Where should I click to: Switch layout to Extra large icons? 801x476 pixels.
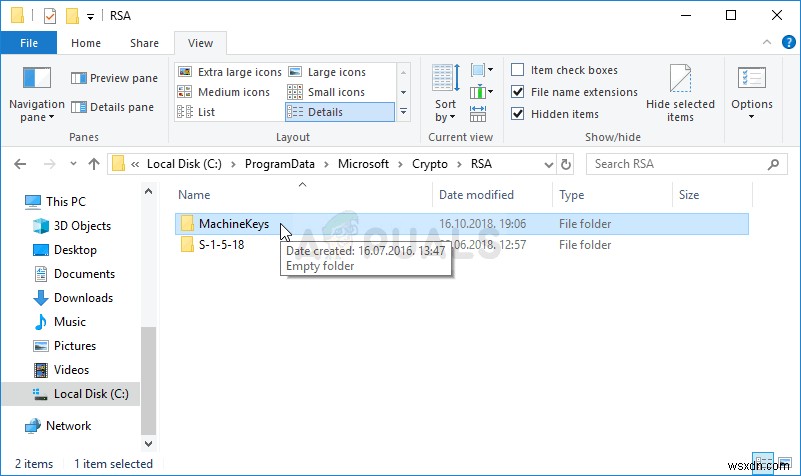click(x=230, y=72)
